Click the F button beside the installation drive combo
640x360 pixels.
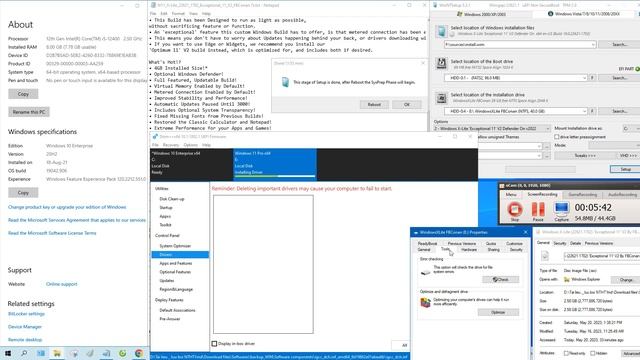coord(592,111)
